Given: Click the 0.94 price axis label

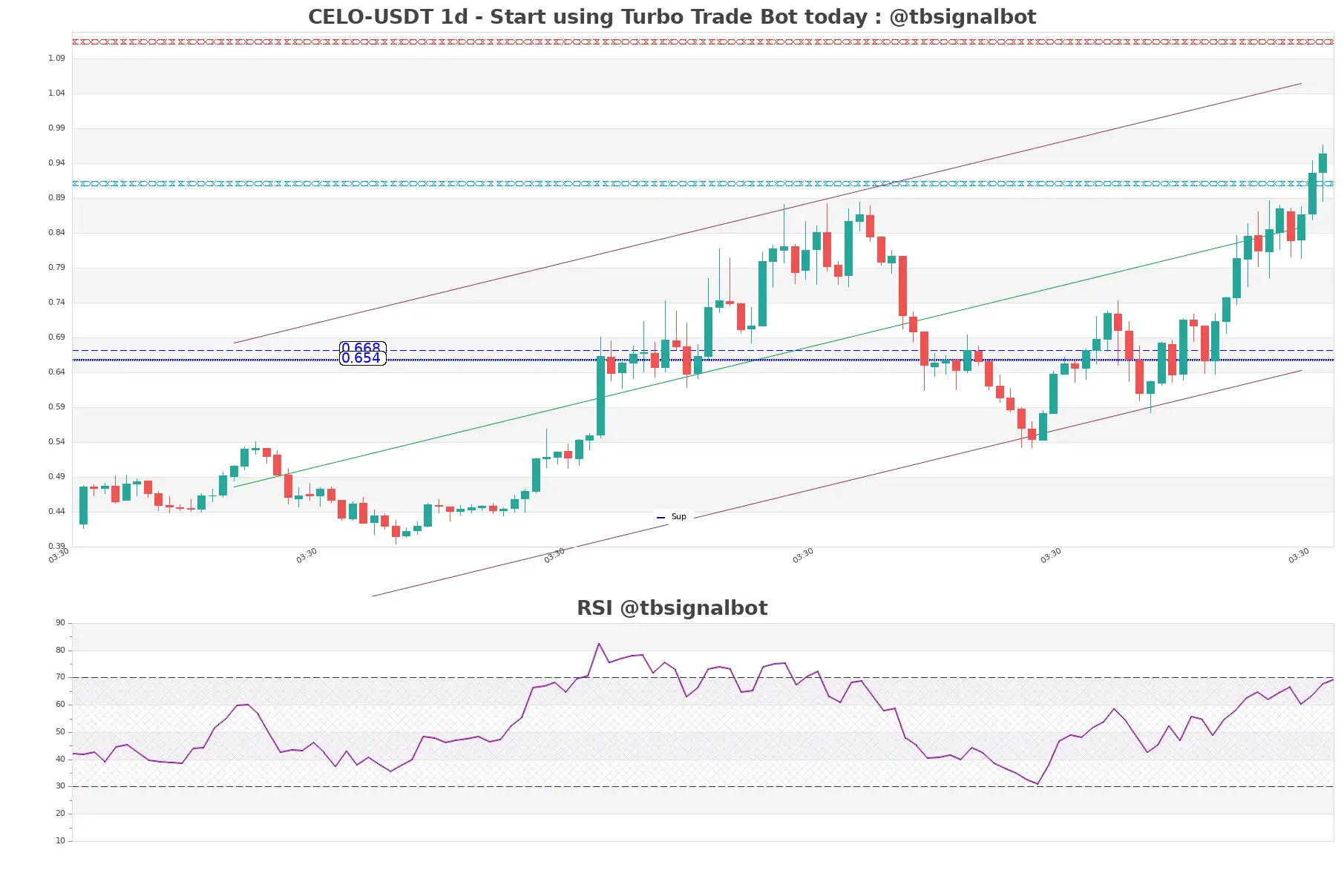Looking at the screenshot, I should pyautogui.click(x=56, y=162).
